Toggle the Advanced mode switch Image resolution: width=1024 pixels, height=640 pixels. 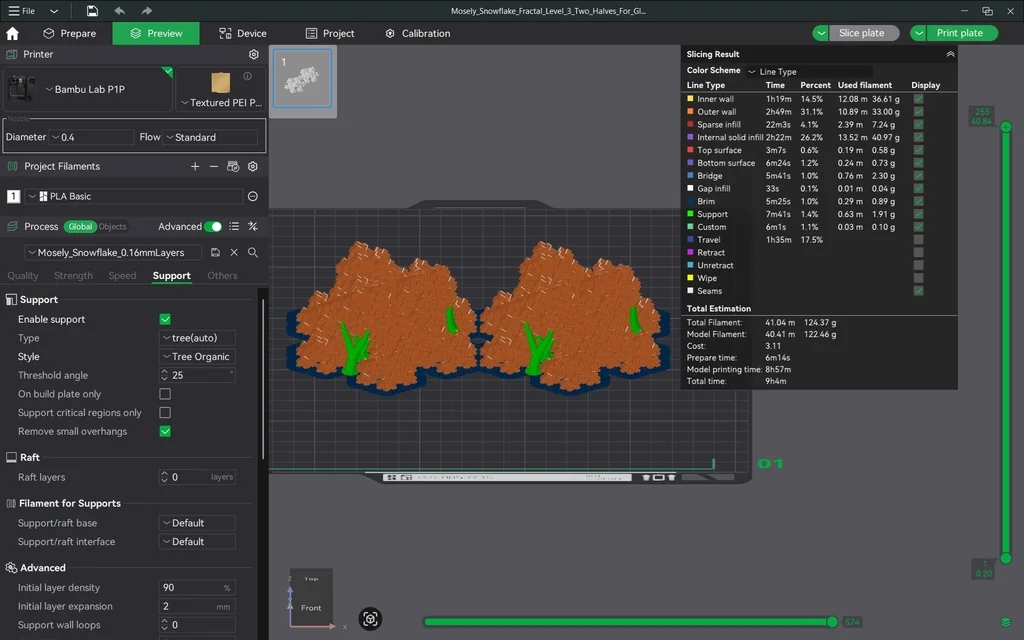click(212, 227)
